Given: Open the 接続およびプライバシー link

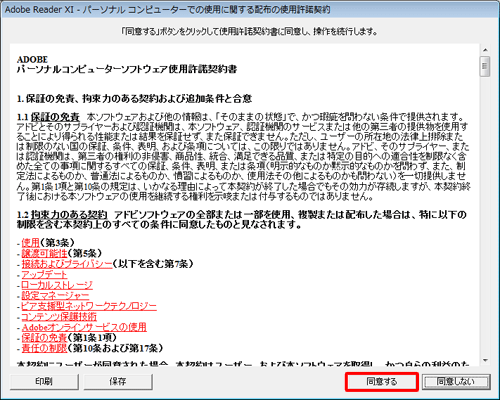Looking at the screenshot, I should 67,264.
